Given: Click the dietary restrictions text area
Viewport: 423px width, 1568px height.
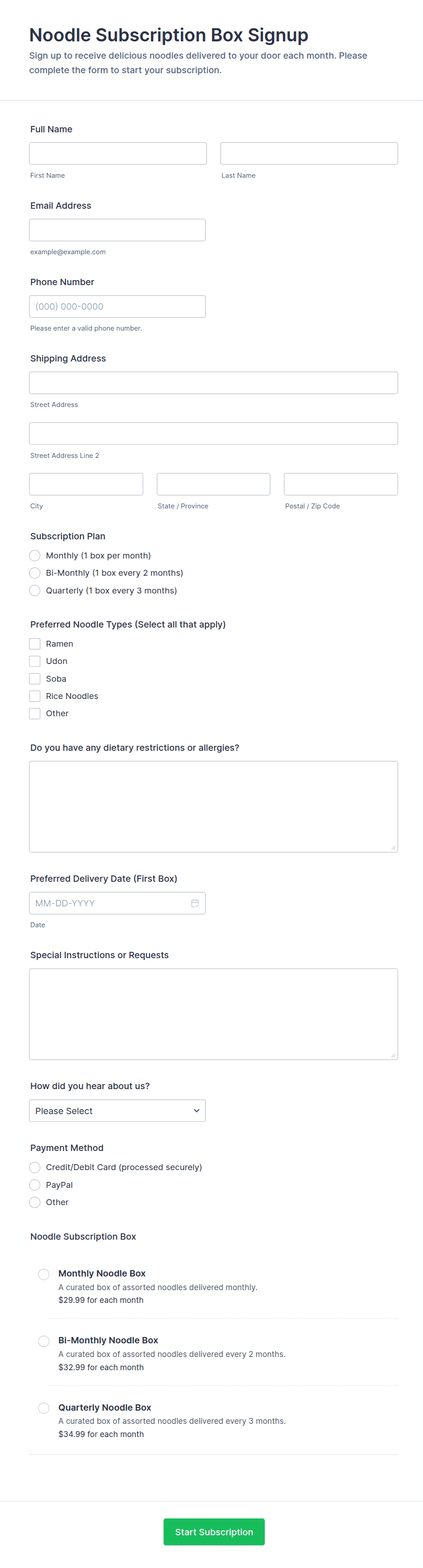Looking at the screenshot, I should tap(214, 807).
